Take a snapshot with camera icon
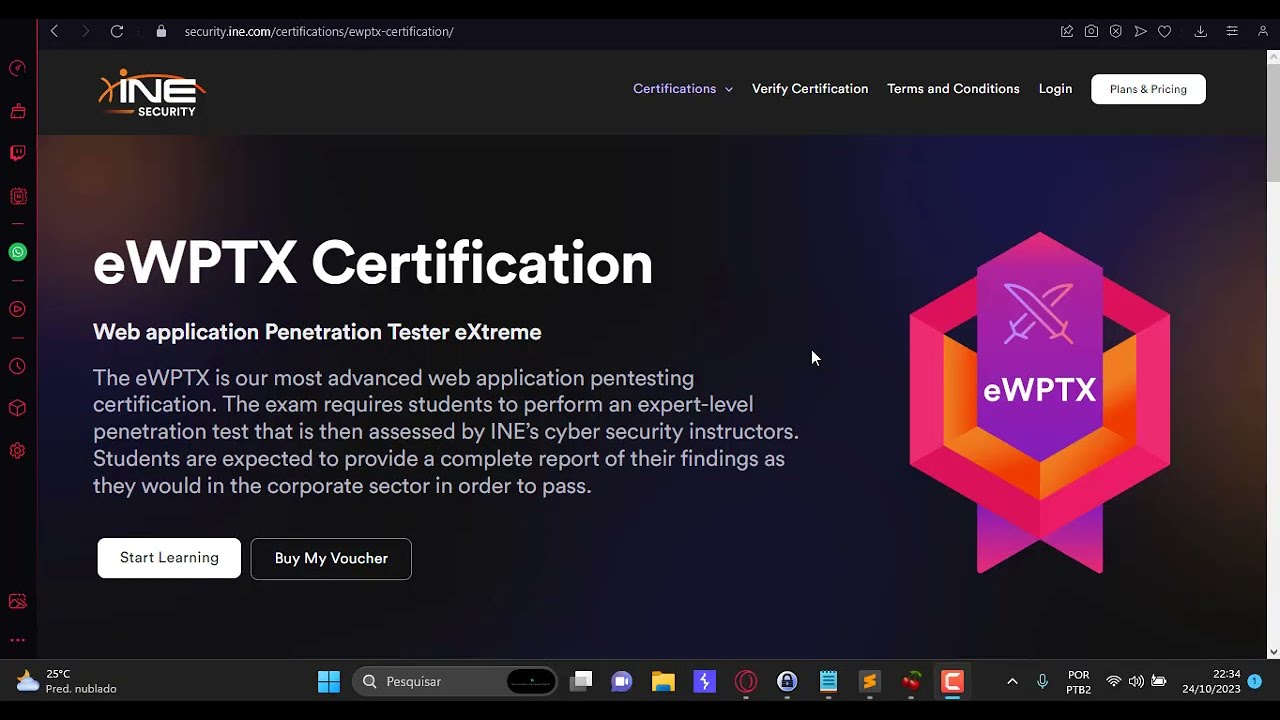This screenshot has height=720, width=1280. [1091, 31]
